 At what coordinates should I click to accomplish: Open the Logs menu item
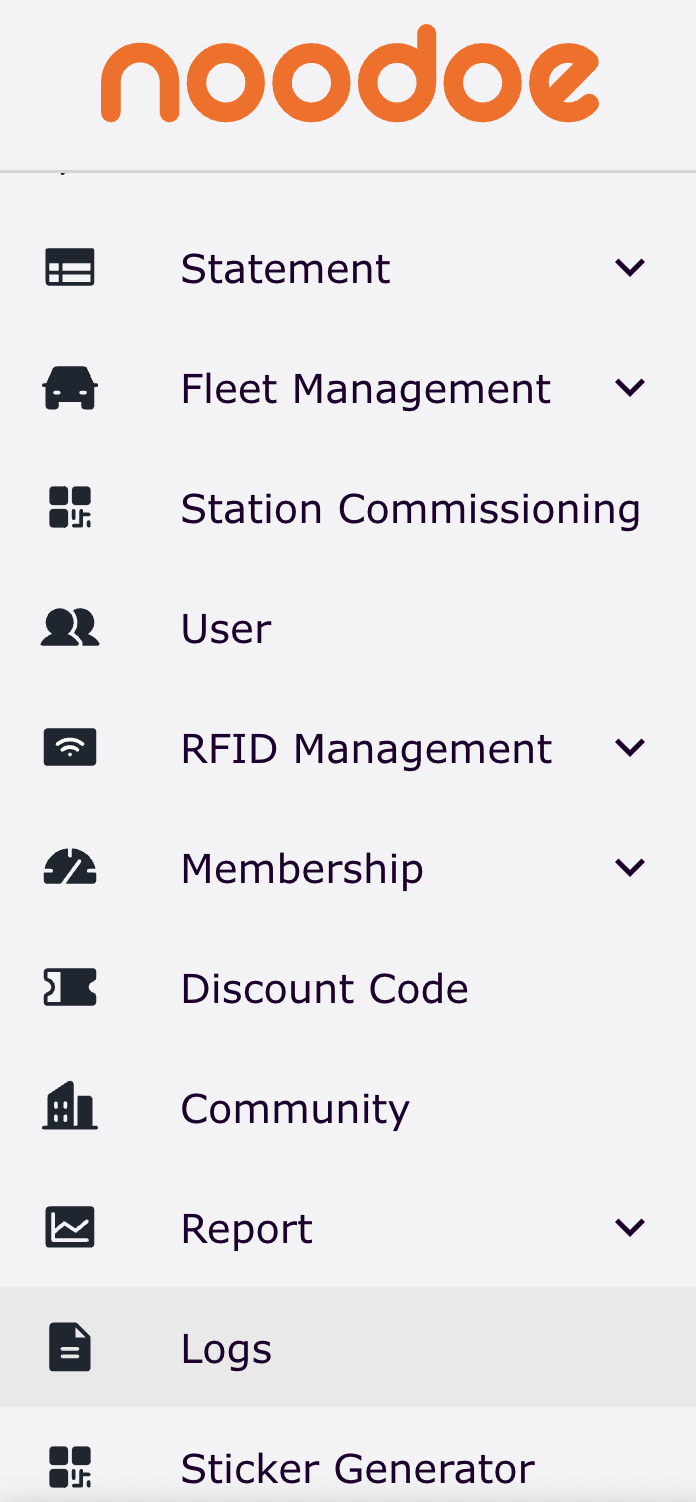[x=226, y=1347]
